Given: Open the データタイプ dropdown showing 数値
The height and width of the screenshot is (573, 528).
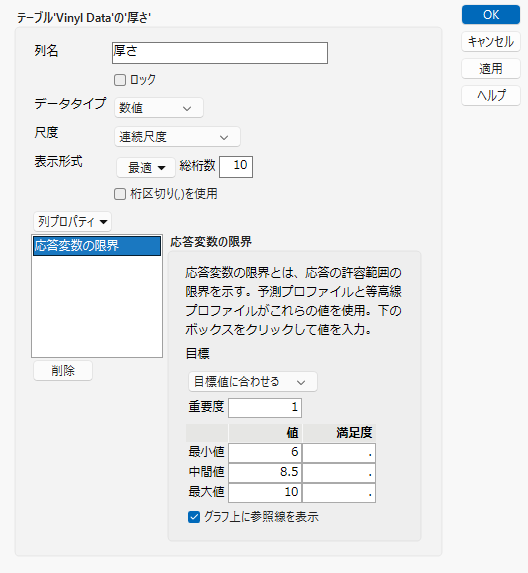Looking at the screenshot, I should coord(159,108).
